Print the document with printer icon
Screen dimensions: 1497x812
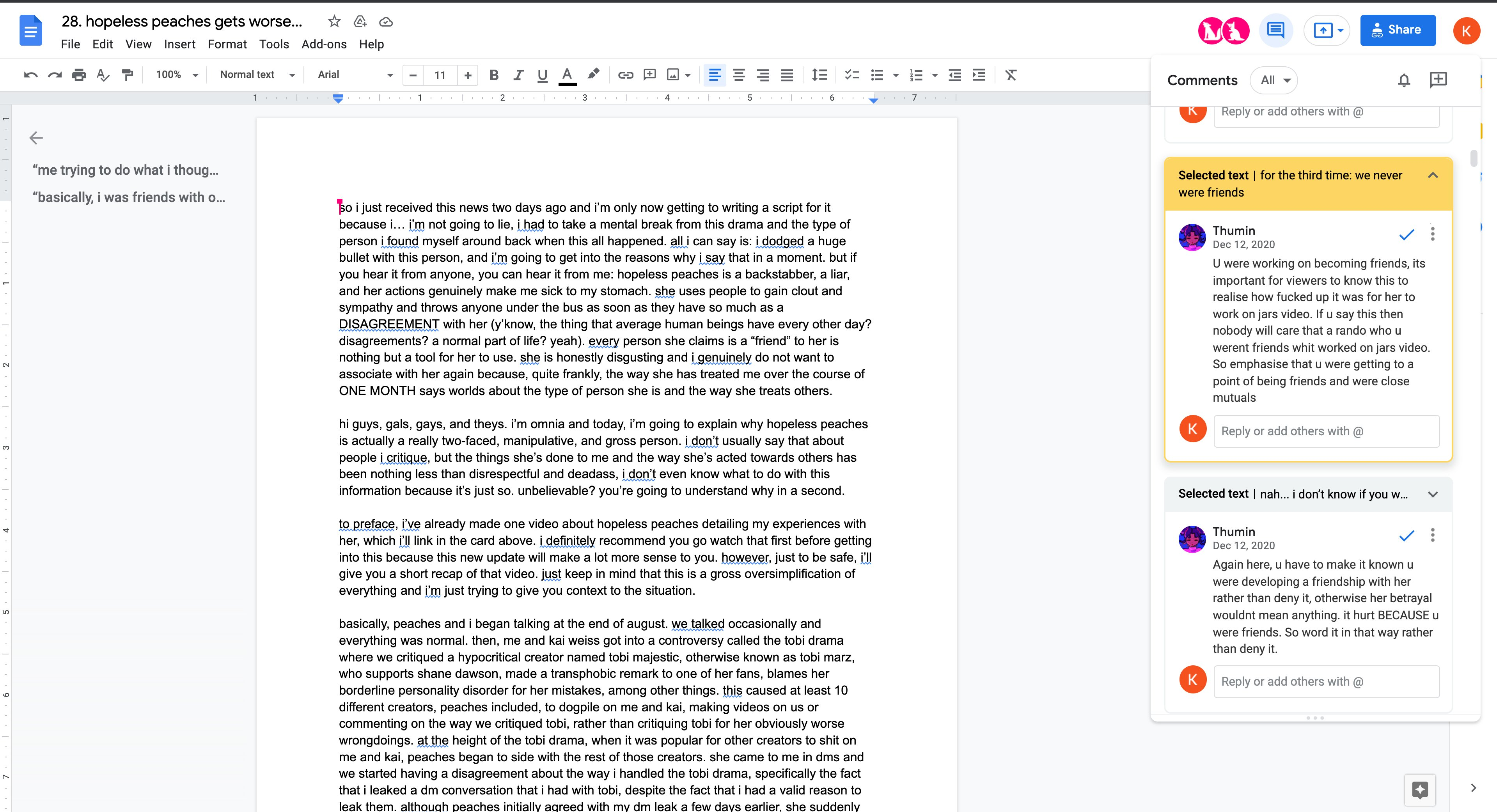(x=79, y=75)
